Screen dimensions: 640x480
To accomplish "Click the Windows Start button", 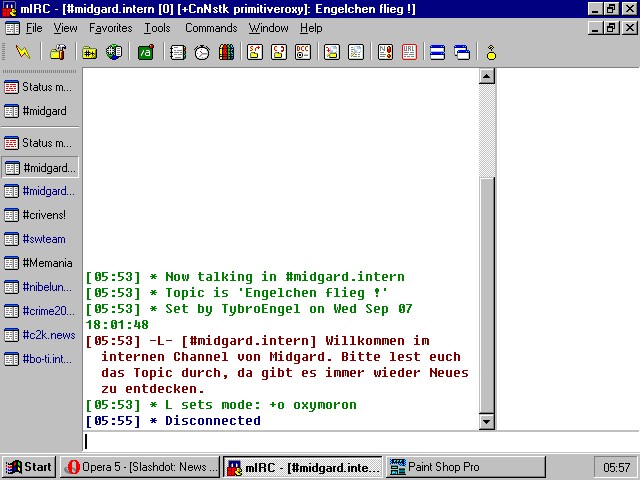I will point(29,467).
